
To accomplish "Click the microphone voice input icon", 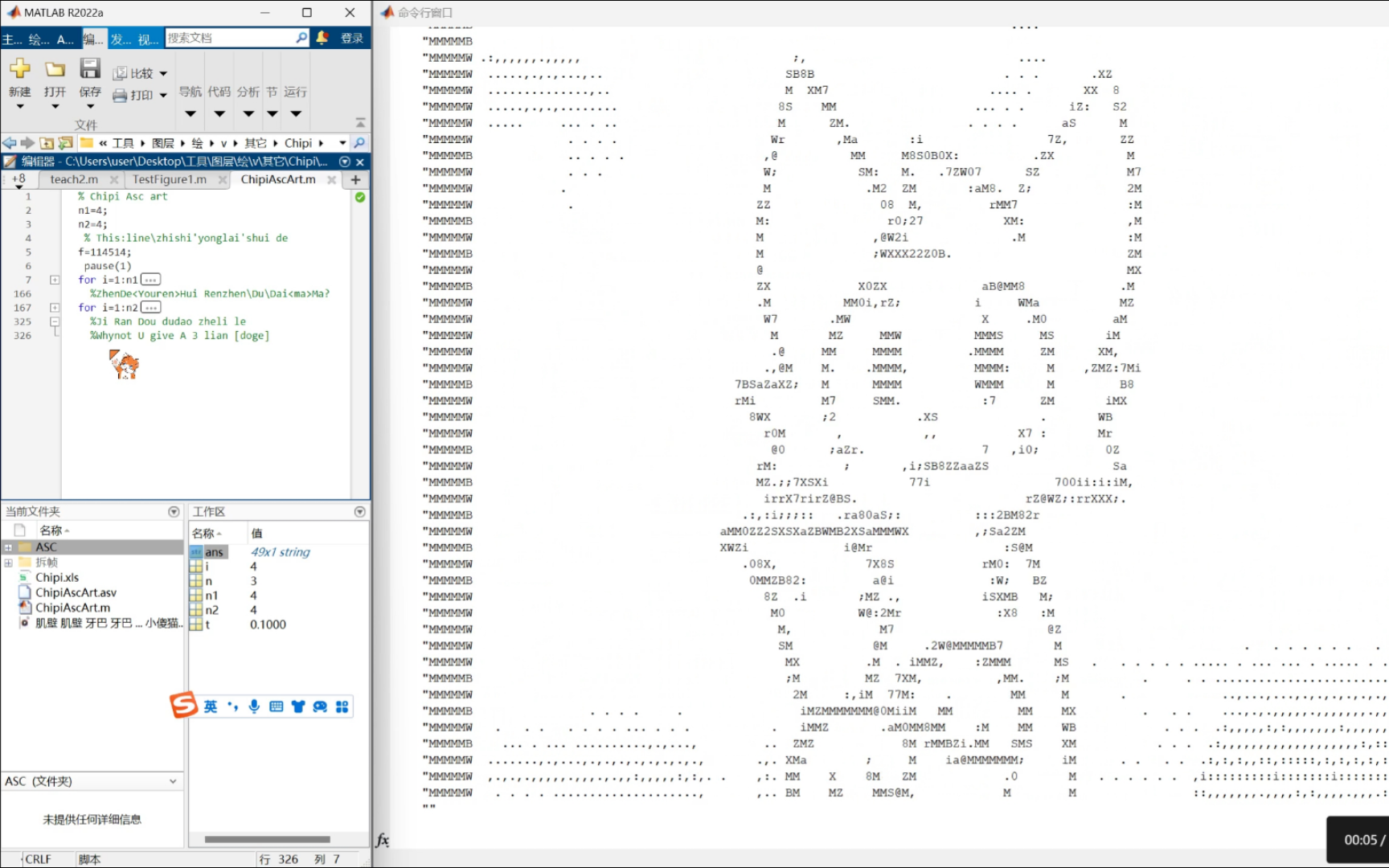I will 254,706.
